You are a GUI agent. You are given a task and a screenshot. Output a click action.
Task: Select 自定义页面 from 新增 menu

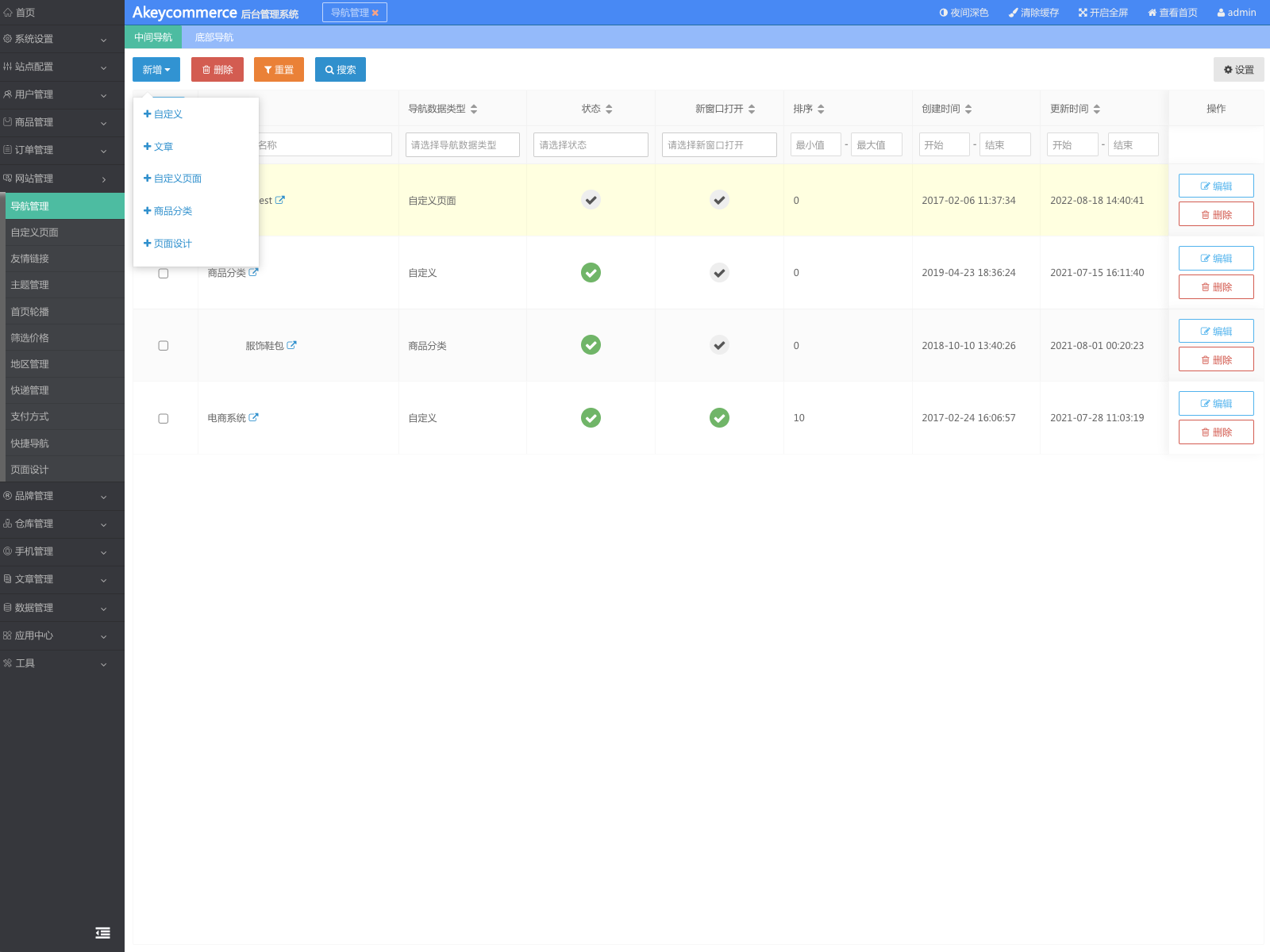196,178
